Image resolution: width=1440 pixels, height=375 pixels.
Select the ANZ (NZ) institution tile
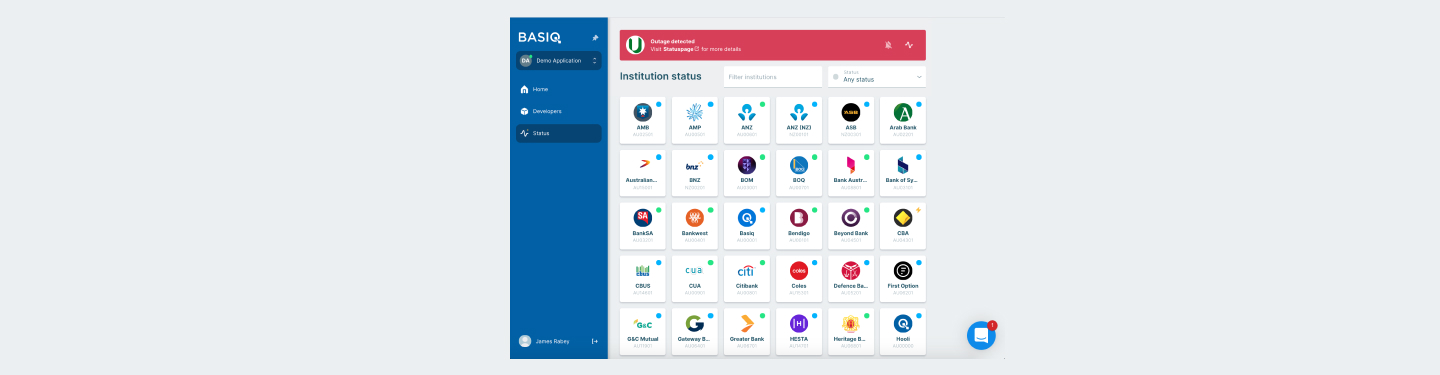tap(799, 120)
